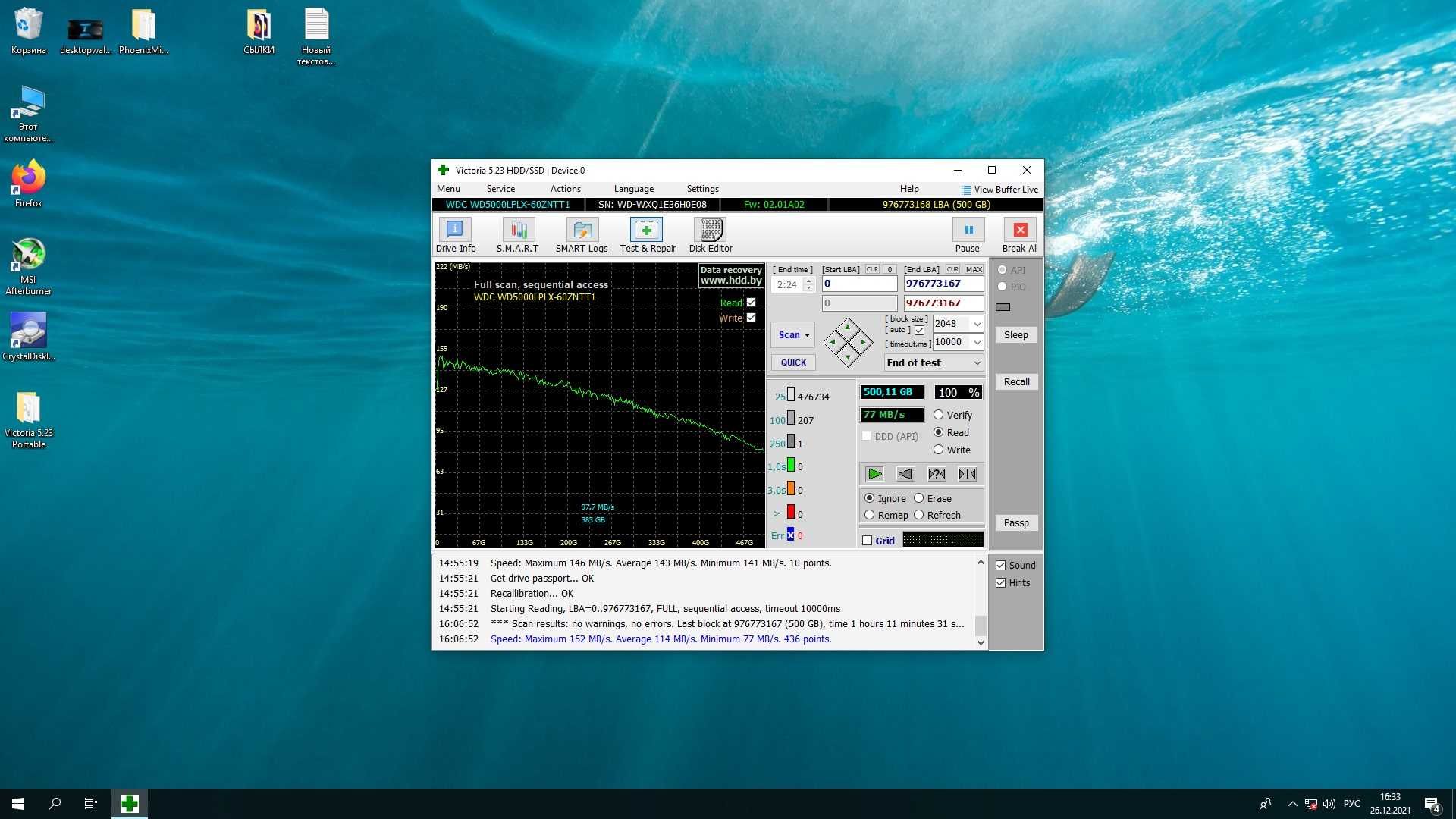Click the right arrow on diamond navigator
This screenshot has width=1456, height=819.
(863, 342)
